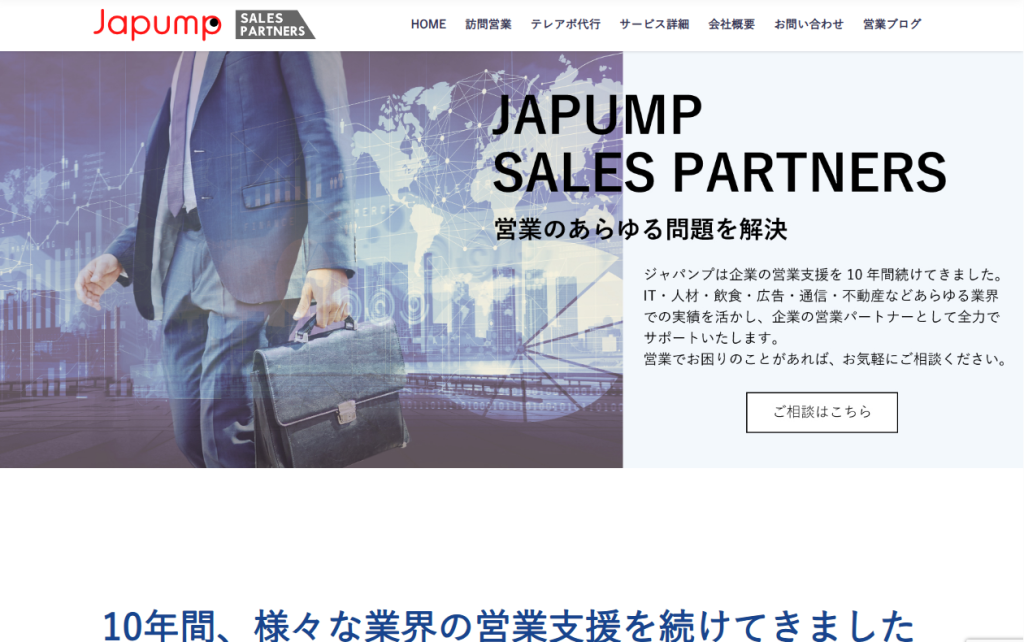Open the HOME menu item
Viewport: 1024px width, 642px height.
pos(428,24)
